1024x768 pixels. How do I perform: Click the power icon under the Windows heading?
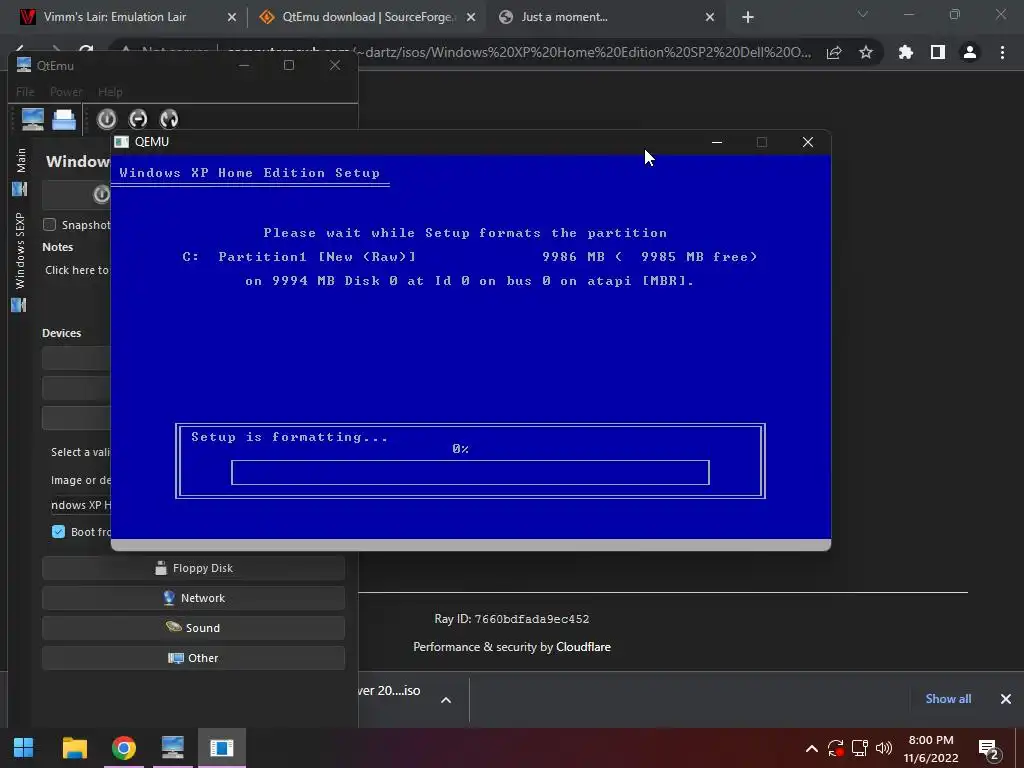pyautogui.click(x=101, y=194)
